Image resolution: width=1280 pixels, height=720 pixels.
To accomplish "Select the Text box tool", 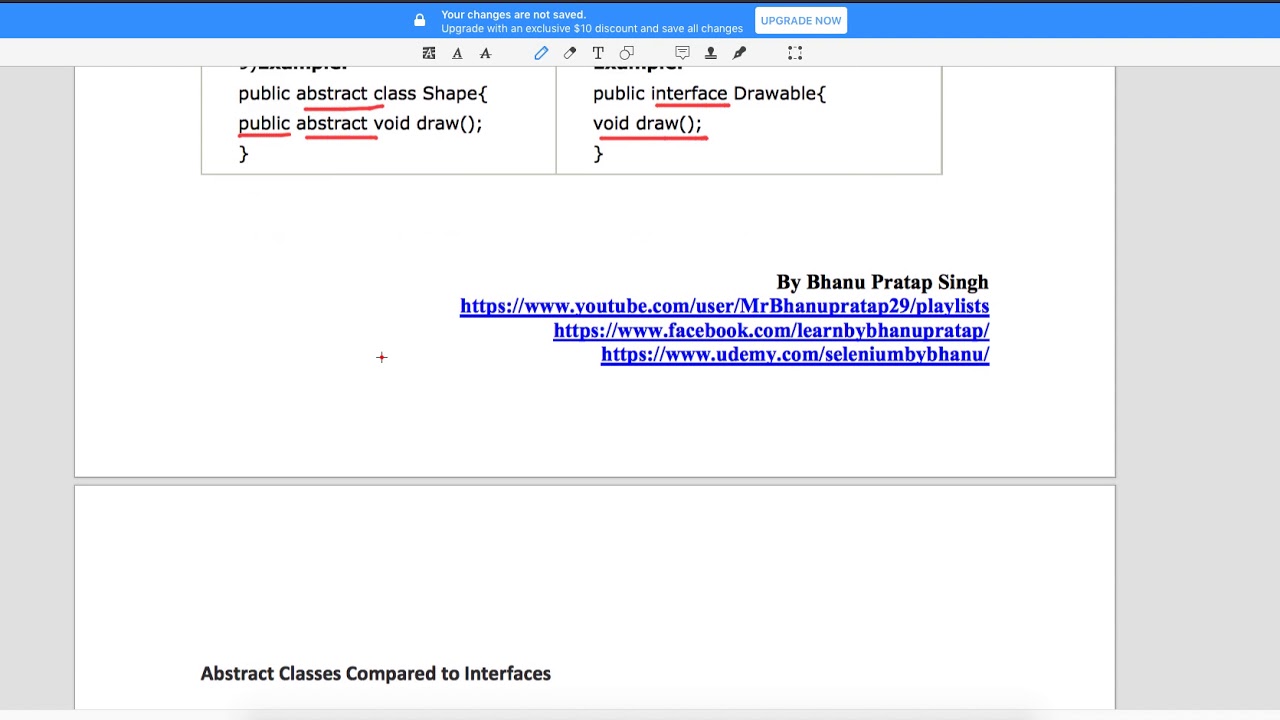I will coord(598,53).
